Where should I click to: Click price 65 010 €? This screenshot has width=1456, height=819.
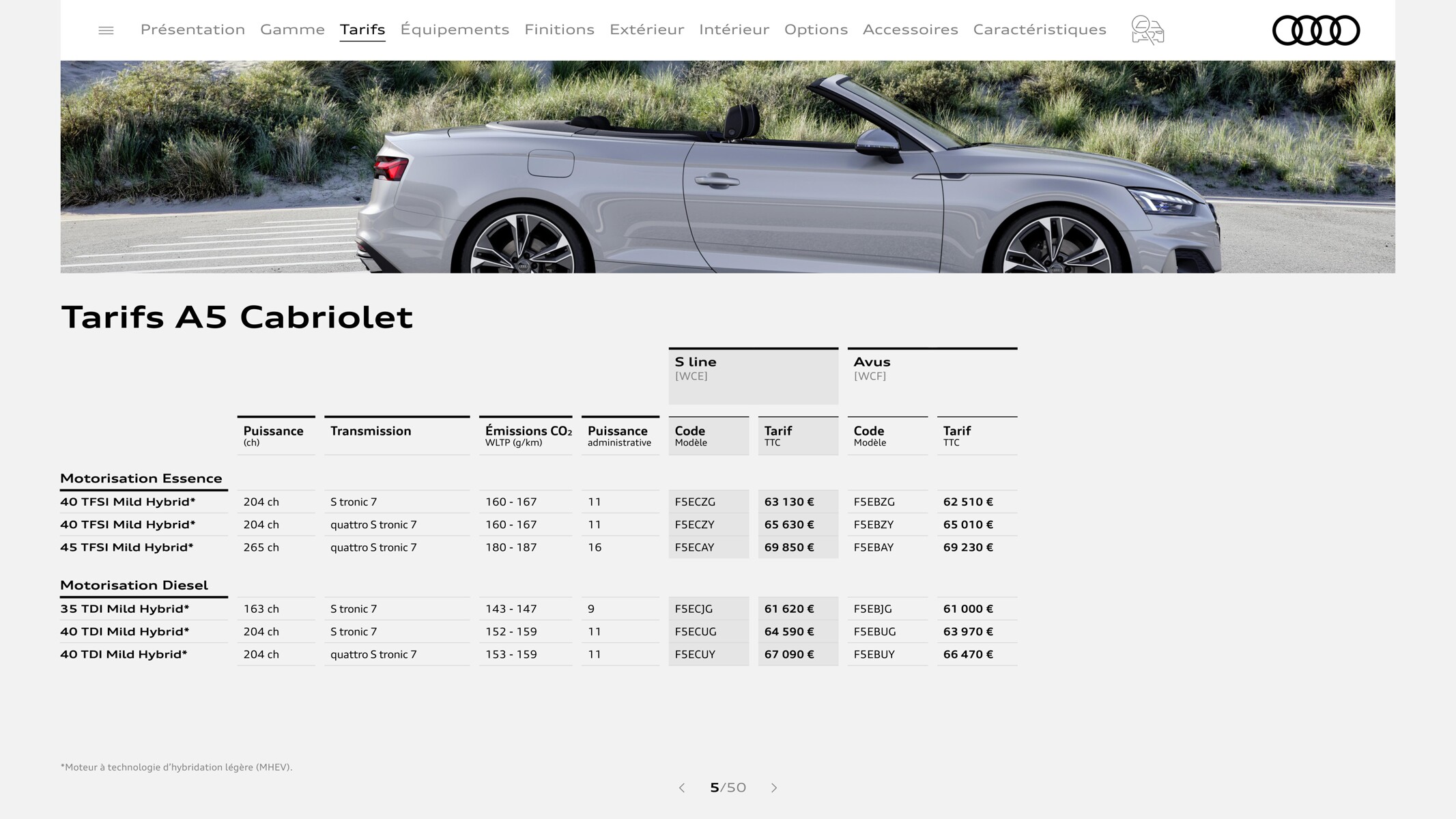click(968, 525)
